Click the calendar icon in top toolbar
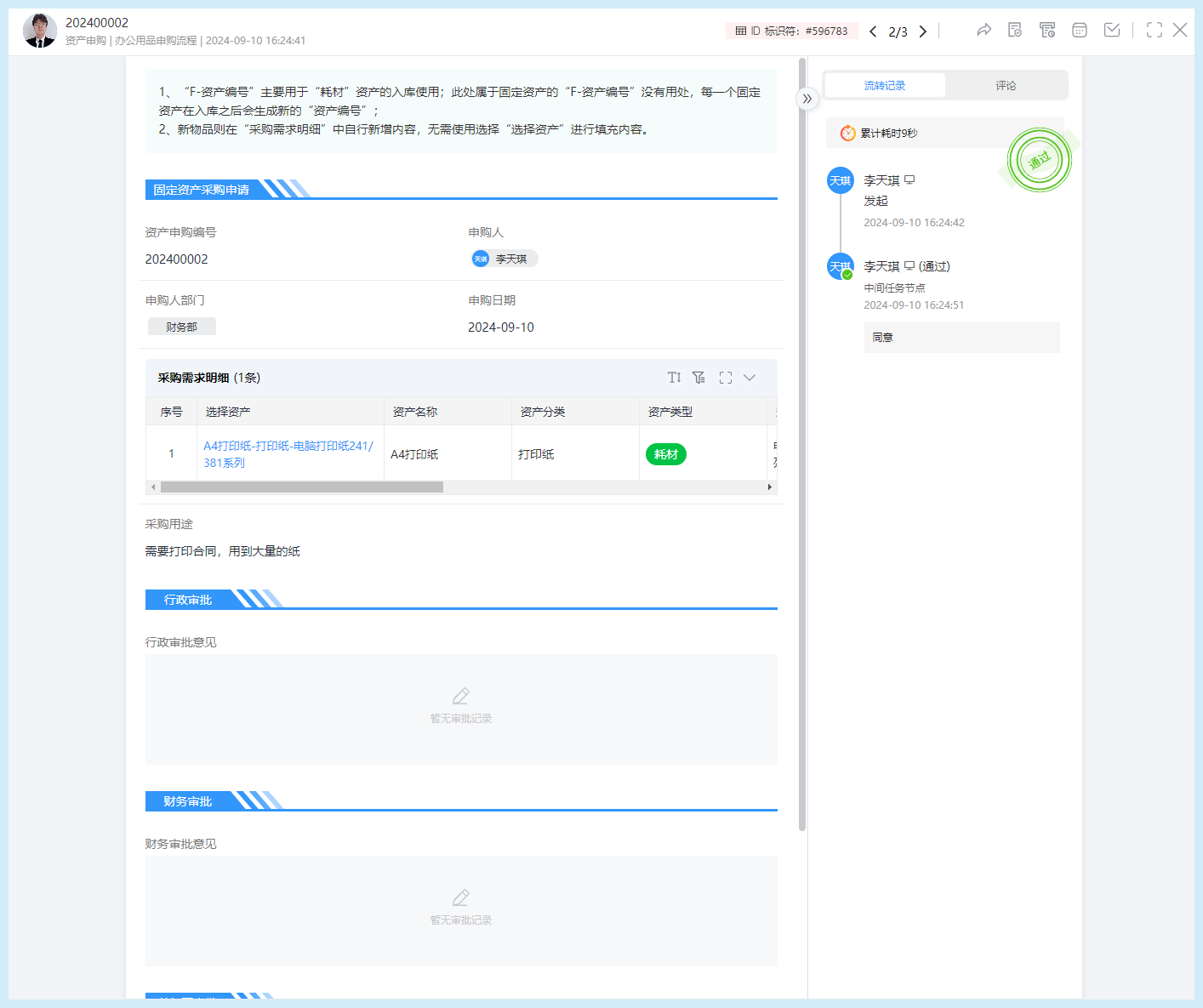 [1080, 31]
